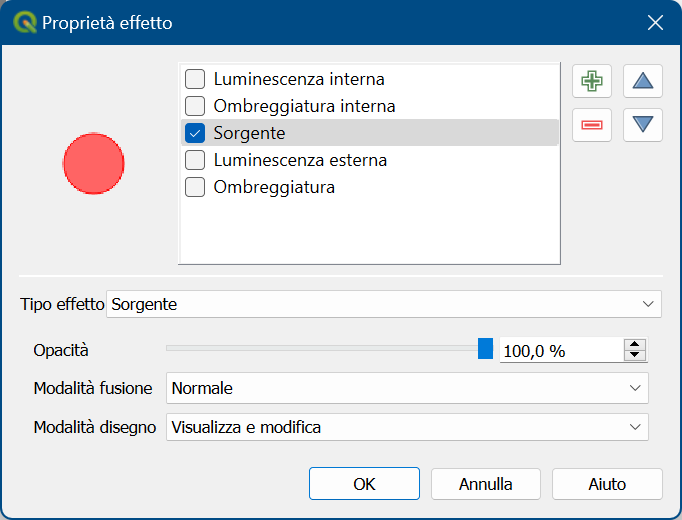Add a new effect with green plus

coord(592,81)
